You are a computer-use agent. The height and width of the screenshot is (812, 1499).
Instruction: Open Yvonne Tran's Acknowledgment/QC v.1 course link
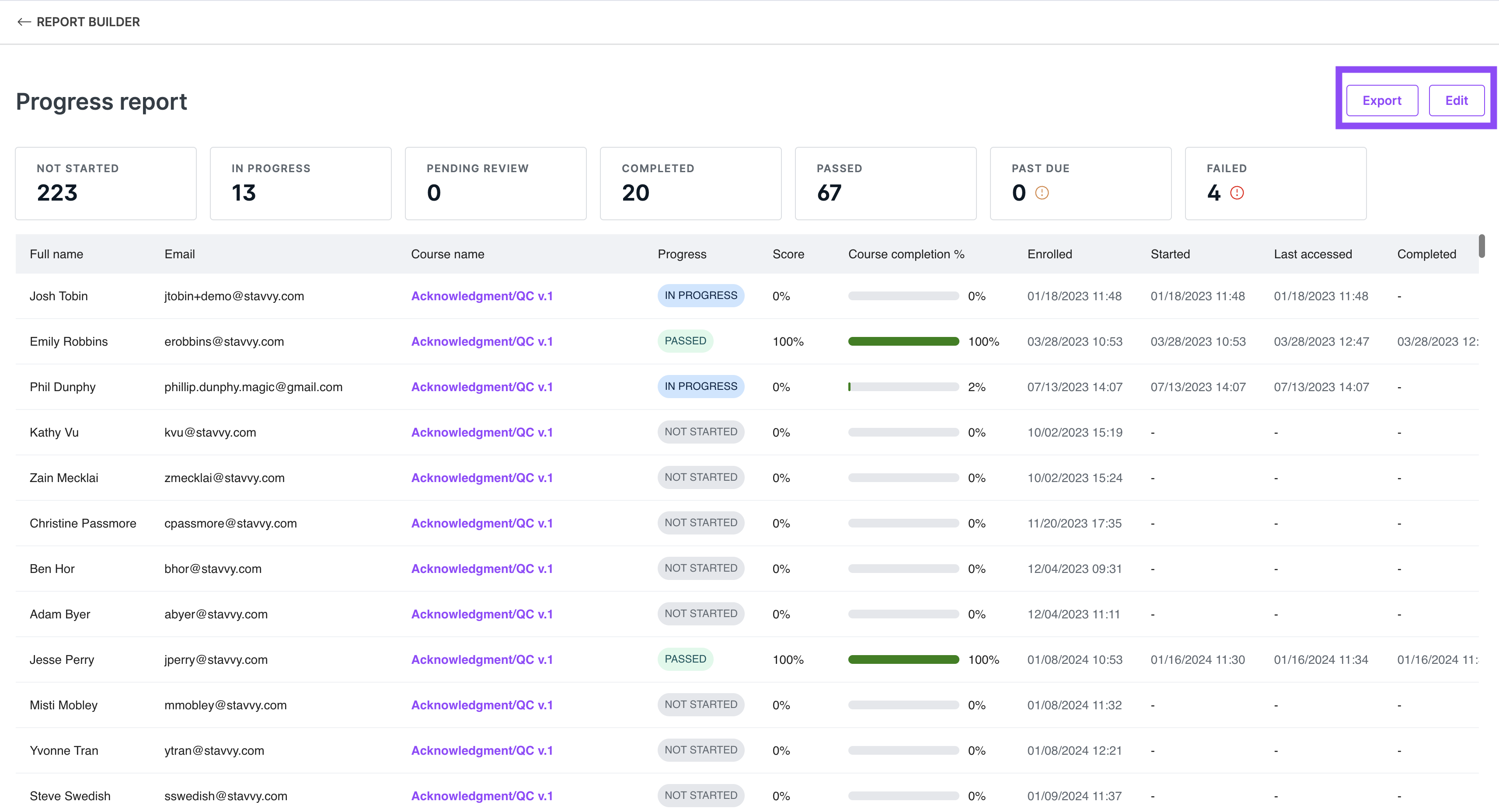(482, 750)
